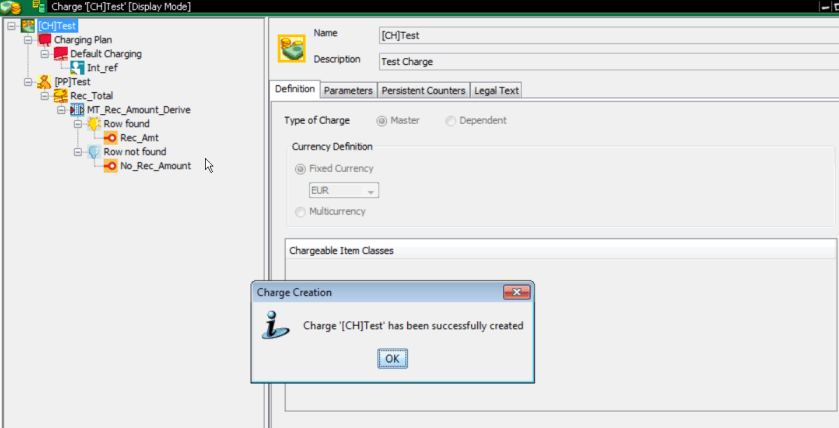The image size is (839, 428).
Task: Confirm the dialog with OK
Action: [392, 358]
